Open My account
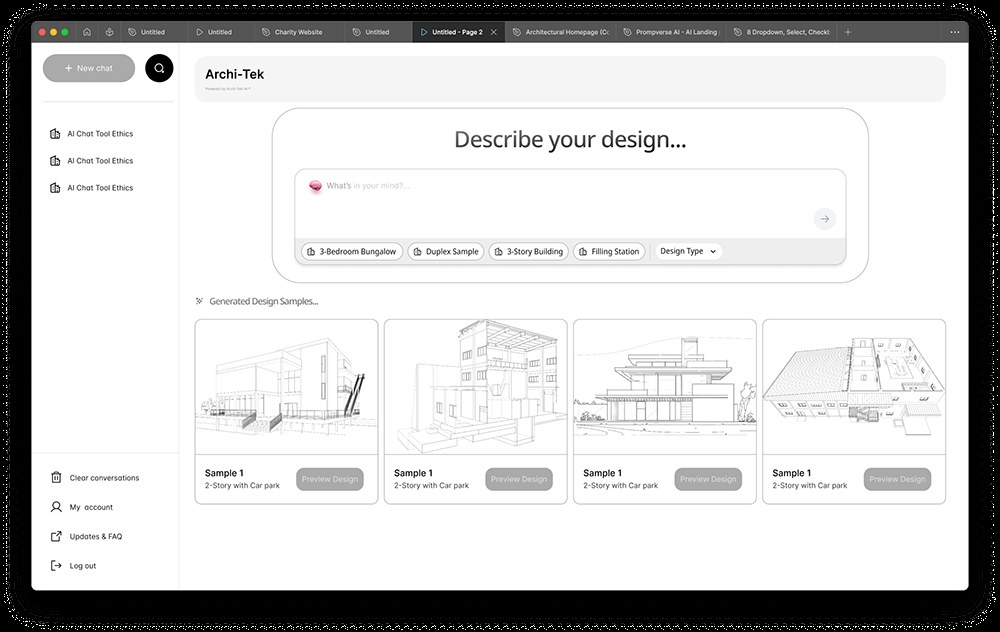This screenshot has width=1000, height=632. pyautogui.click(x=82, y=507)
